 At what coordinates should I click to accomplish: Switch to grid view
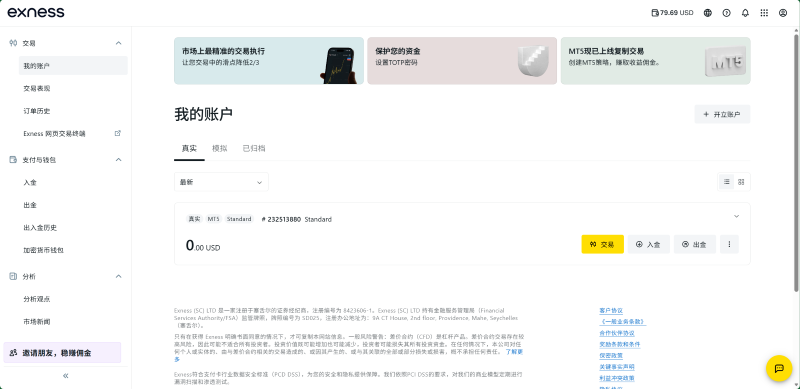741,182
